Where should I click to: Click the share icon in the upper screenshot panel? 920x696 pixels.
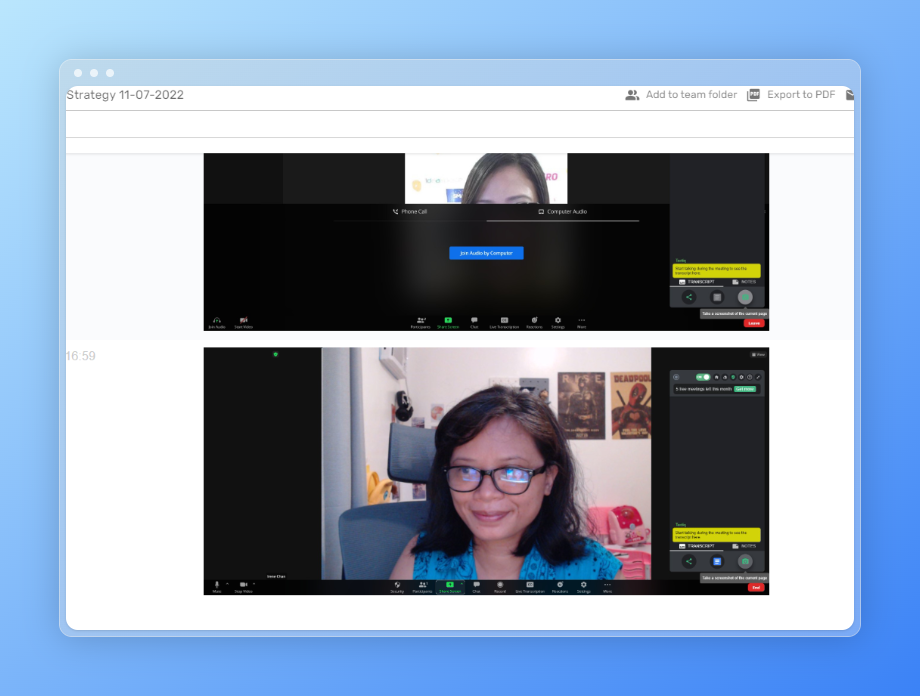point(689,297)
